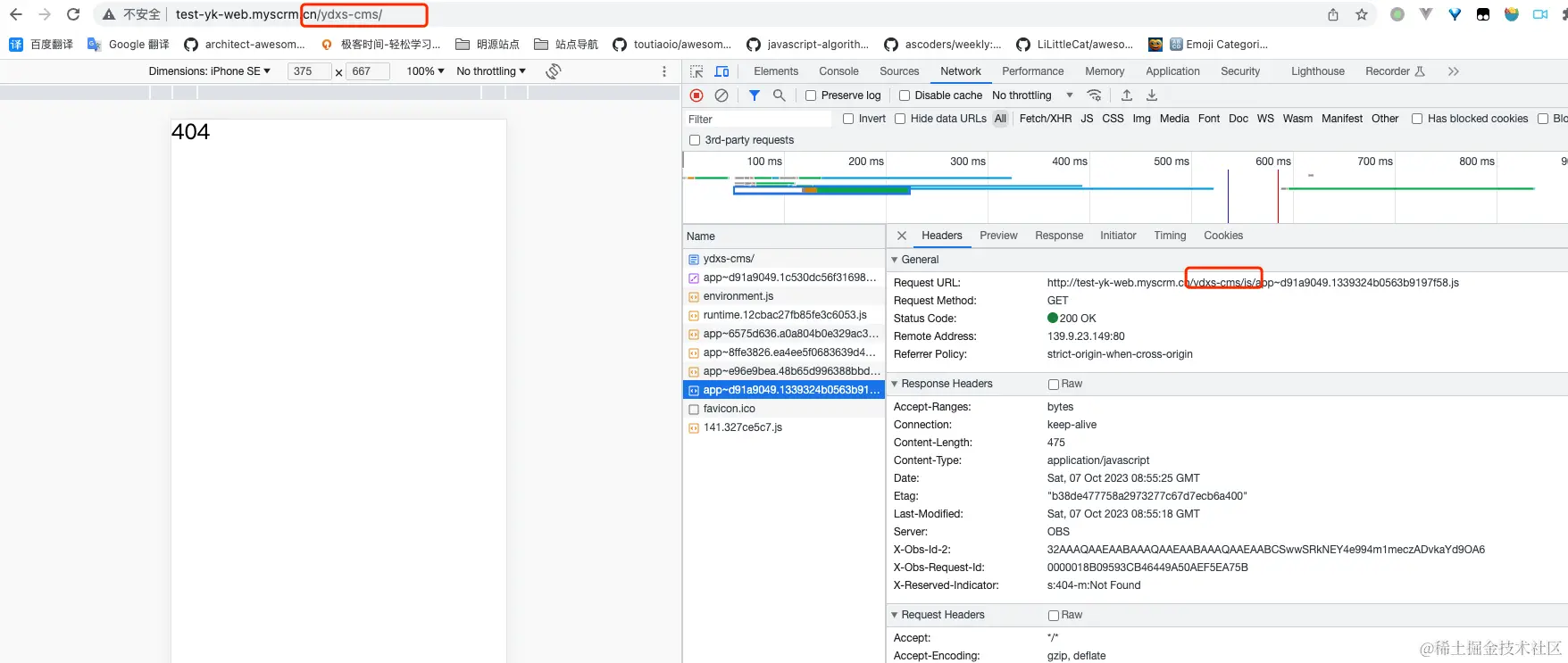Open Dimensions iPhone SE device dropdown
Image resolution: width=1568 pixels, height=663 pixels.
[209, 71]
